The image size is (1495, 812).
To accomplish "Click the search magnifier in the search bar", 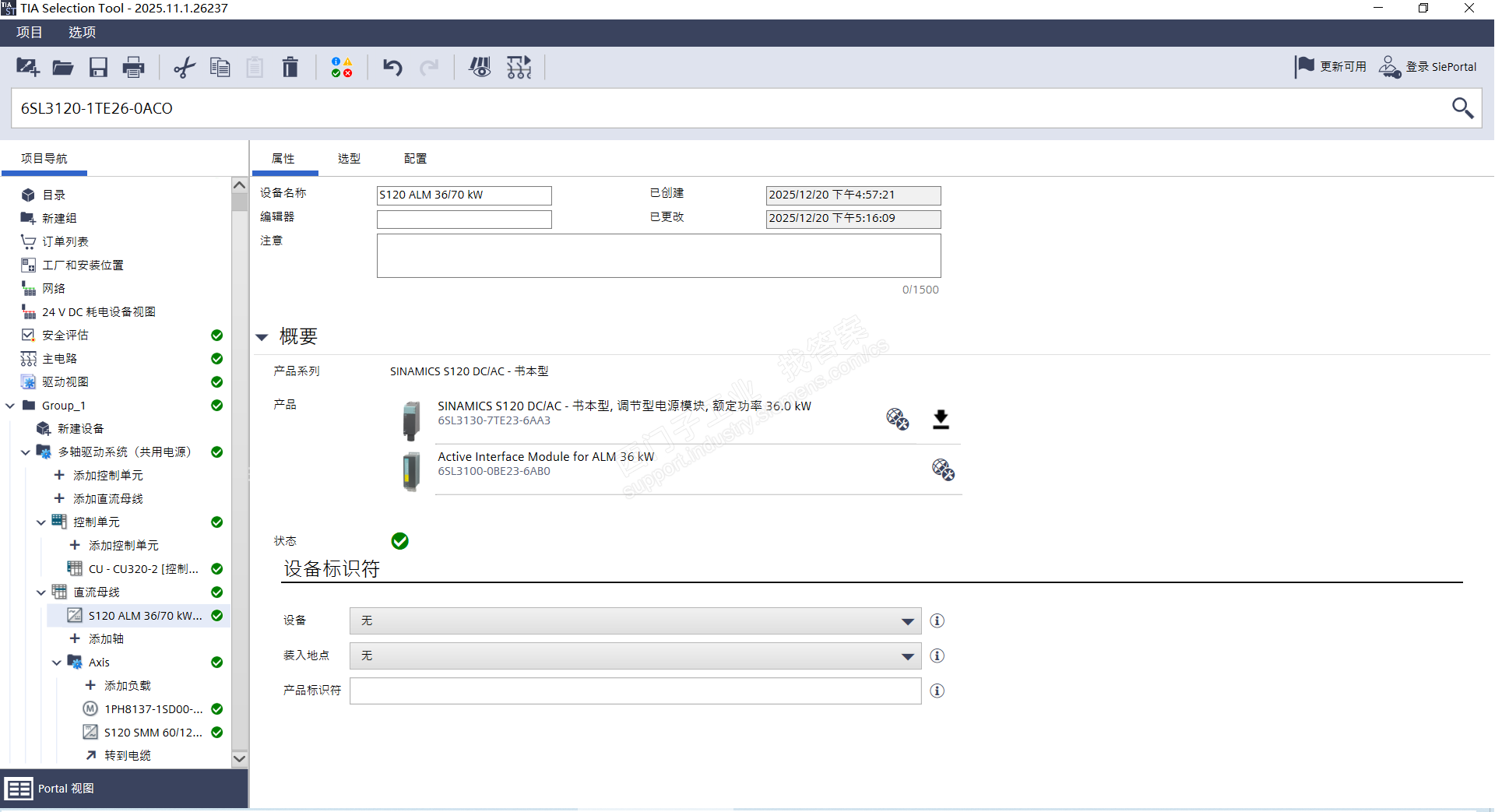I will pos(1462,107).
